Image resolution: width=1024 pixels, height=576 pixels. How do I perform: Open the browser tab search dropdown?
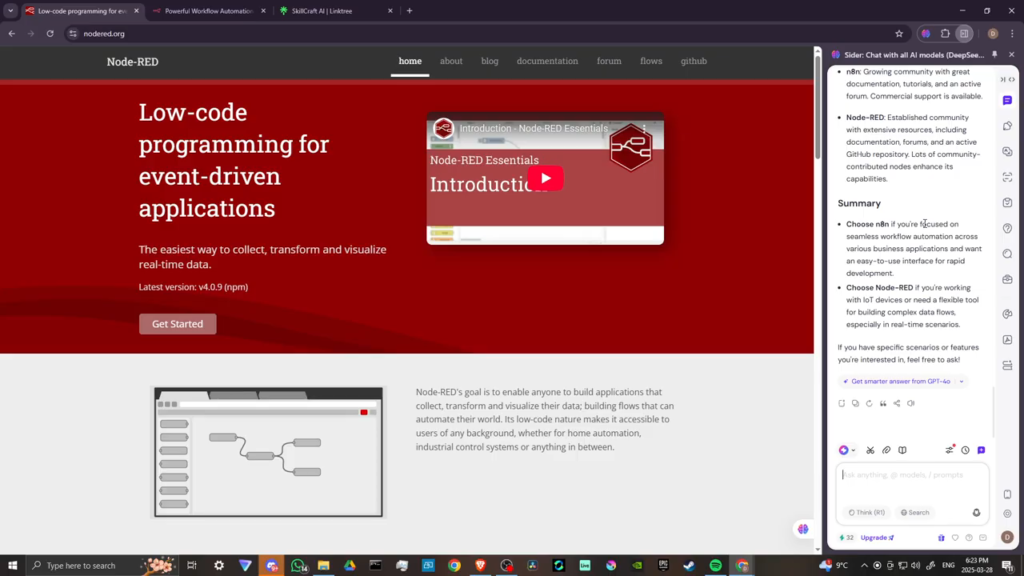pyautogui.click(x=10, y=10)
